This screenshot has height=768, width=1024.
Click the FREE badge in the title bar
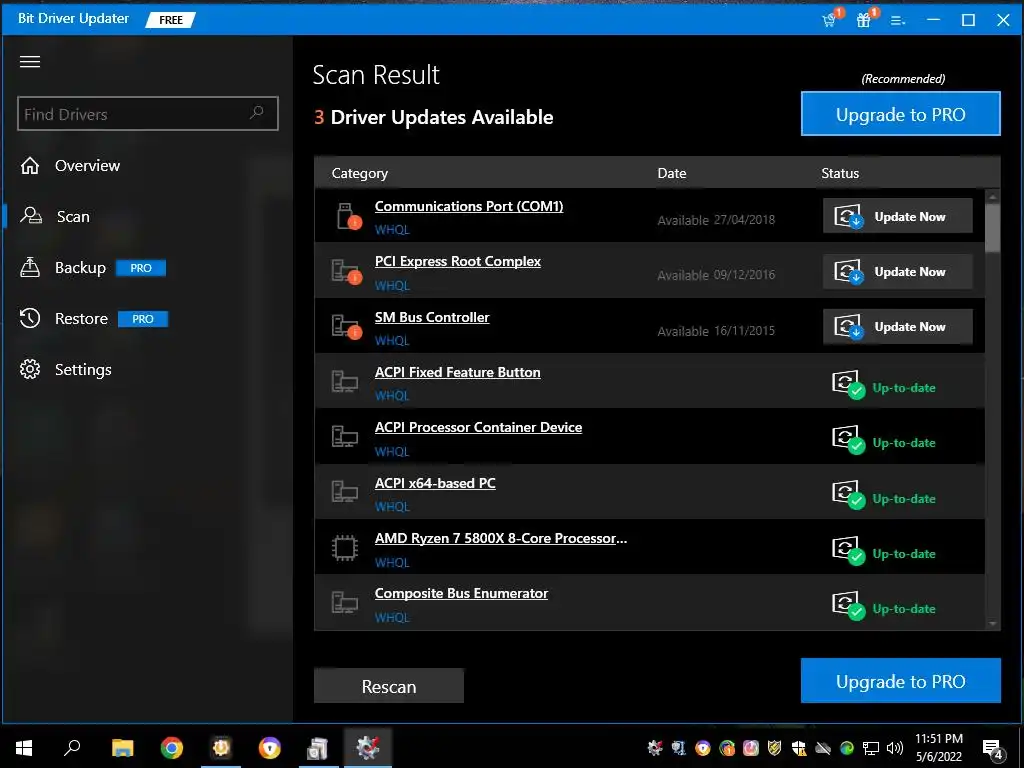tap(170, 20)
